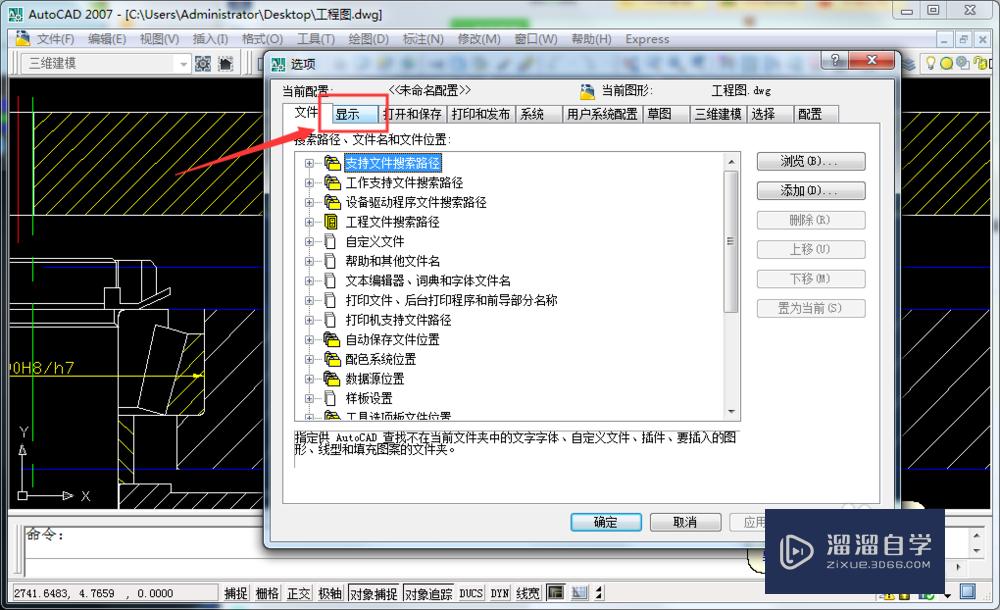Toggle 捕捉 snap mode in status bar
The width and height of the screenshot is (1000, 610).
tap(235, 593)
